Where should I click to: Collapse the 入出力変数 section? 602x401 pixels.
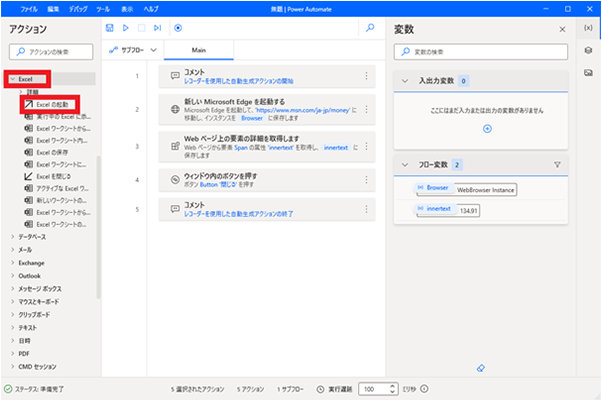point(405,81)
